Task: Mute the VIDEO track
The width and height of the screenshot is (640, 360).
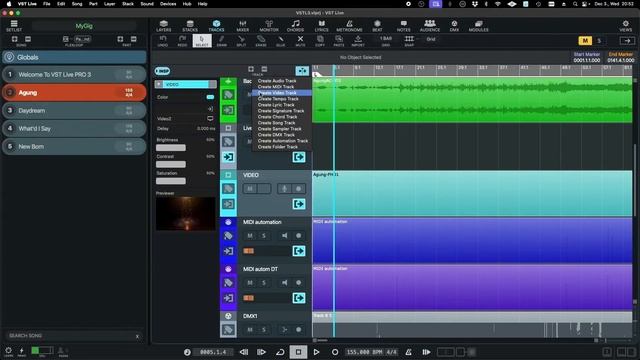Action: tap(250, 189)
